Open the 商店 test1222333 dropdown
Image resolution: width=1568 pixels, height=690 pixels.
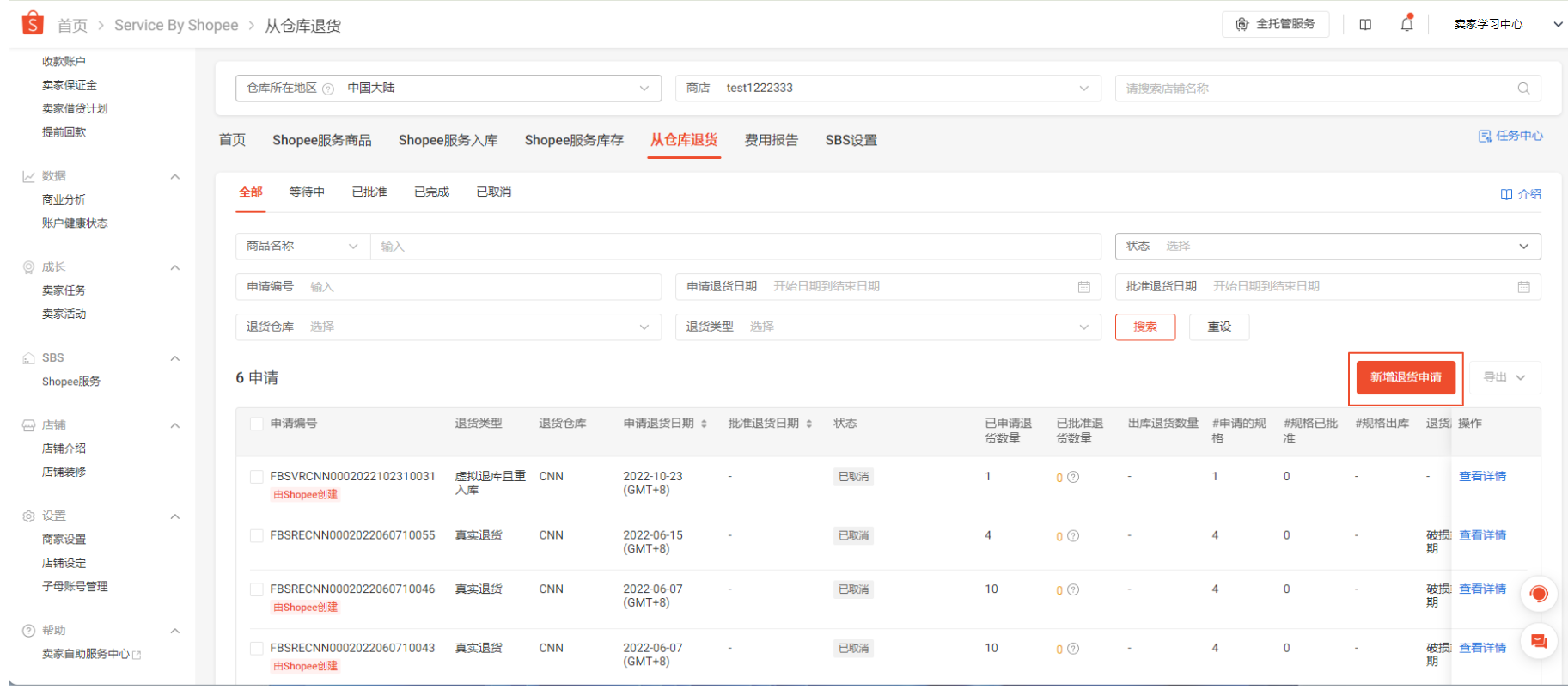pyautogui.click(x=888, y=89)
